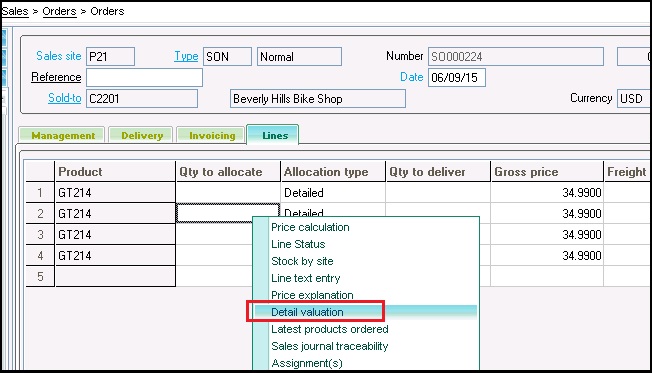Select row number 3 header

pyautogui.click(x=40, y=235)
